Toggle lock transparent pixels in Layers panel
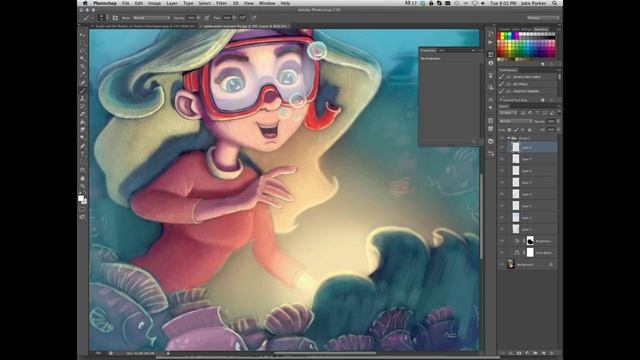The image size is (640, 360). click(x=509, y=130)
